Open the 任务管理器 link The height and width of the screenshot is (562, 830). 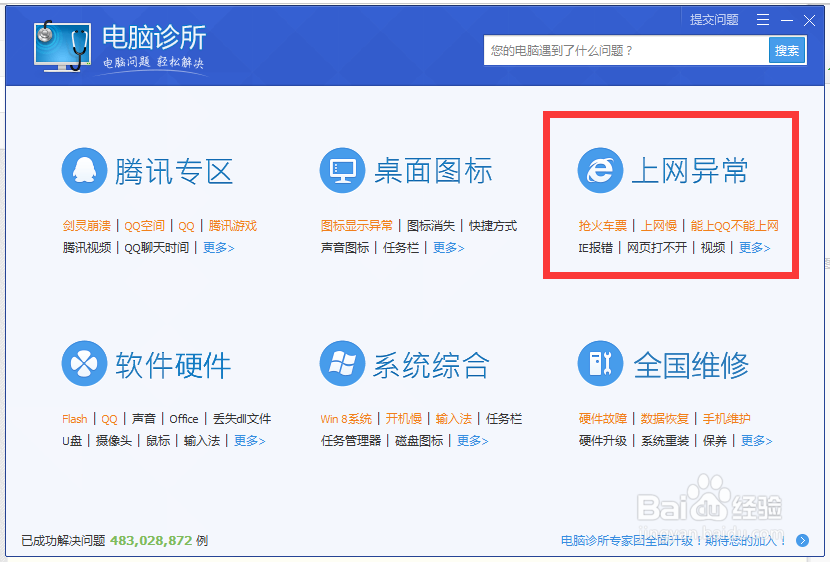click(351, 441)
